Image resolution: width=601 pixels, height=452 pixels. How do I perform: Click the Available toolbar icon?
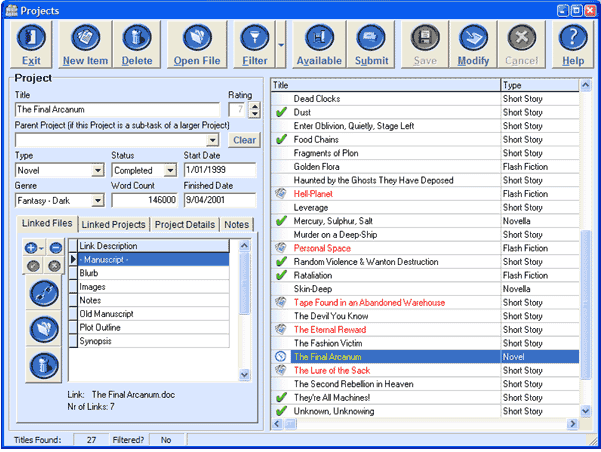(x=319, y=45)
